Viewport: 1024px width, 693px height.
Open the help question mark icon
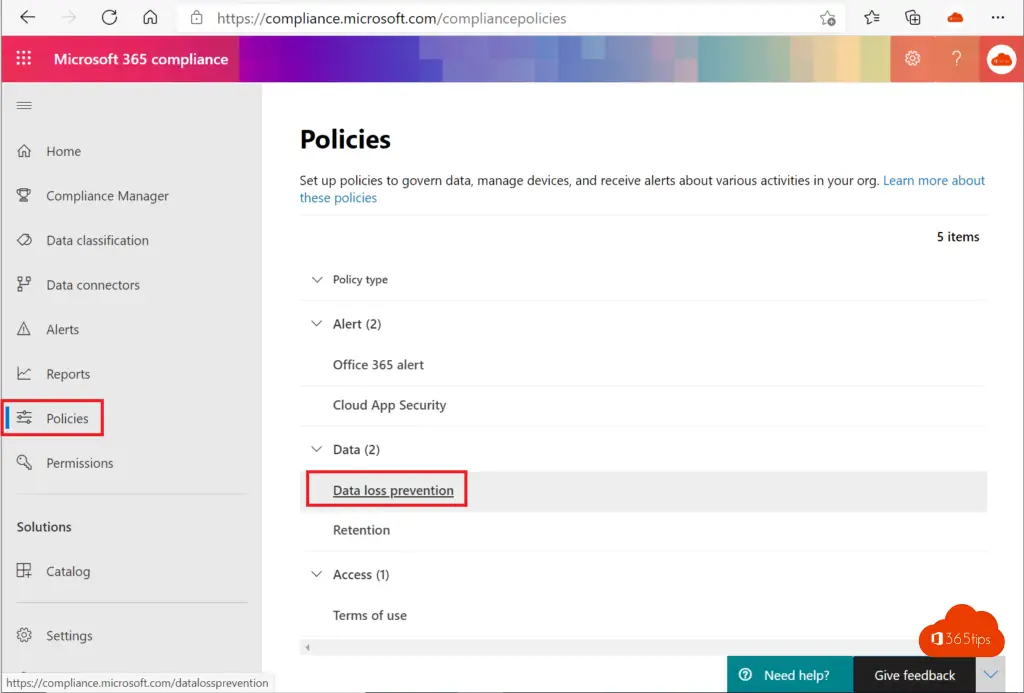coord(956,59)
